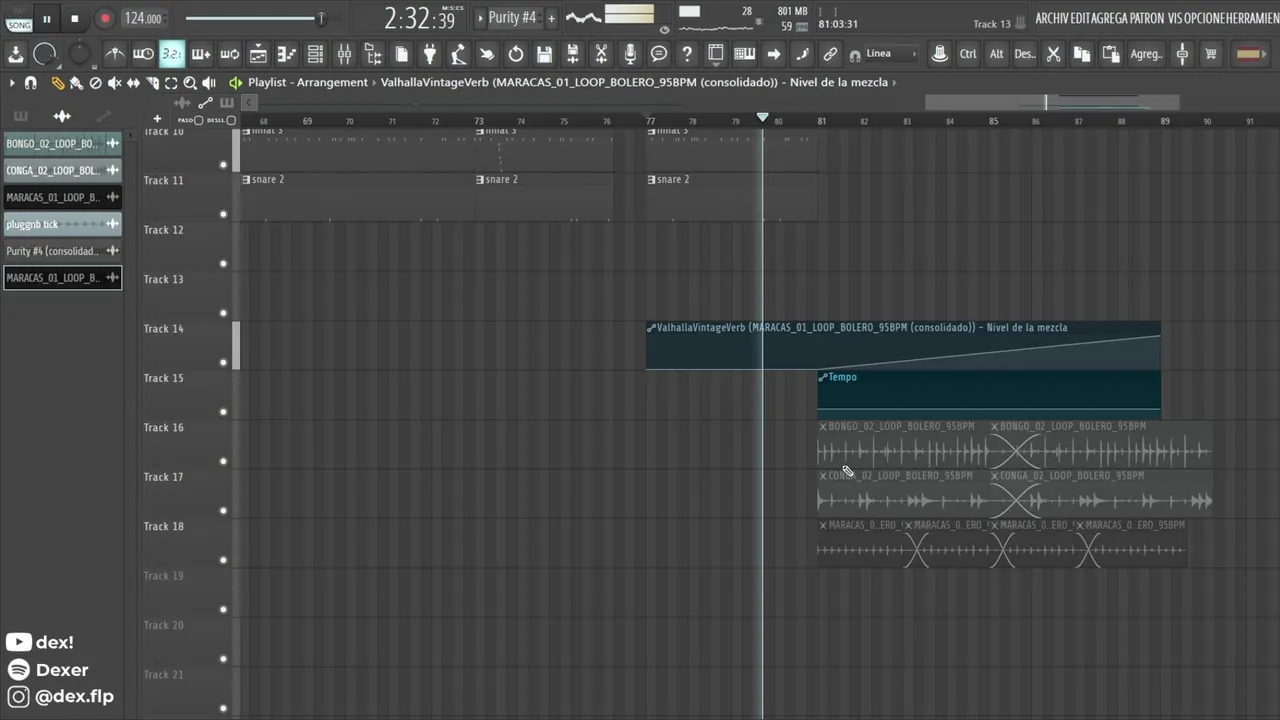Add new pattern with plus button
Screen dimensions: 1280x720
(551, 18)
